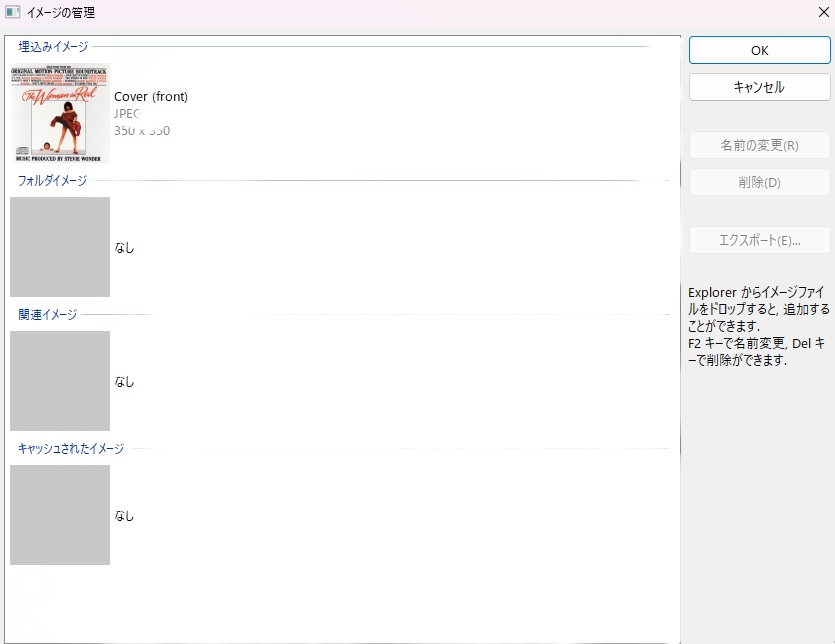The image size is (835, 644).
Task: Select the gray placeholder under 関連イメージ
Action: [x=60, y=381]
